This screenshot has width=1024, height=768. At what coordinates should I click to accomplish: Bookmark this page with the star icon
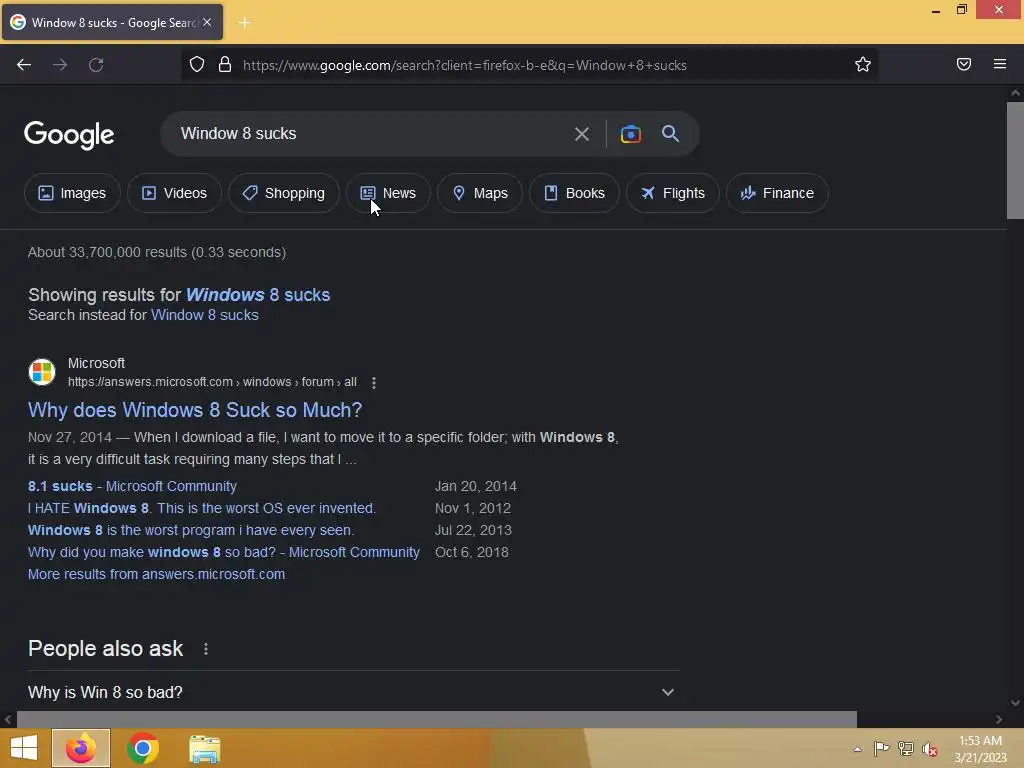[x=863, y=64]
